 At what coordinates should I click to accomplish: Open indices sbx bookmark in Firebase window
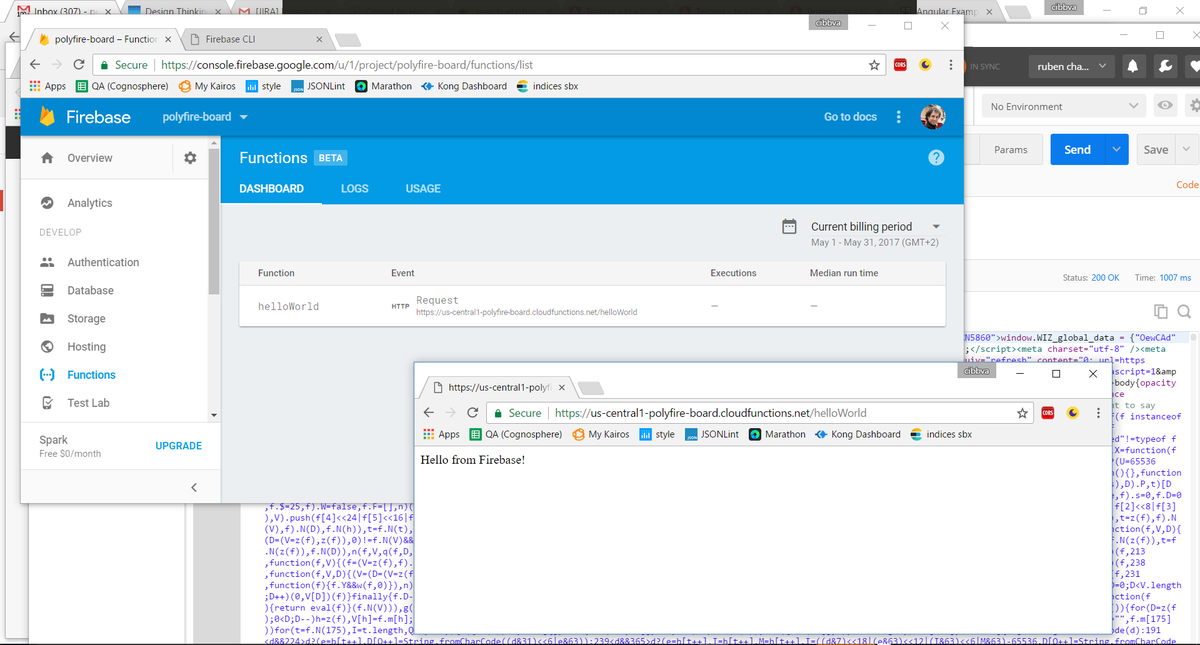[x=547, y=86]
